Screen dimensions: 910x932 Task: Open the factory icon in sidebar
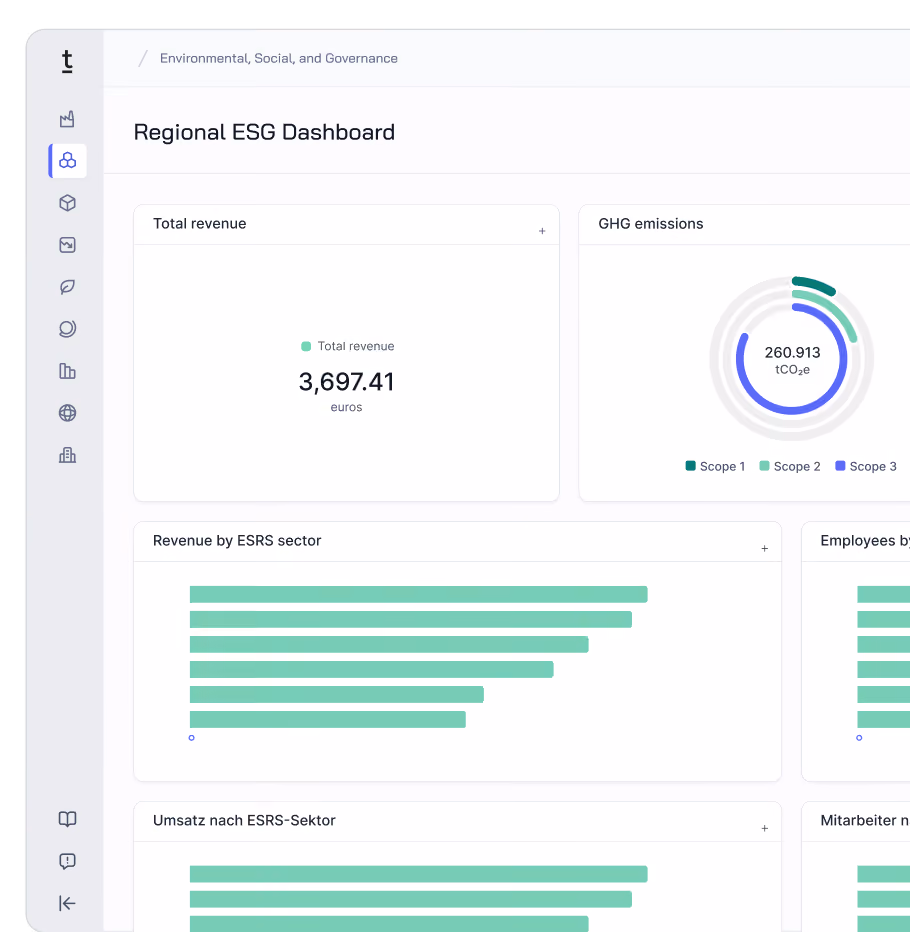(x=67, y=119)
